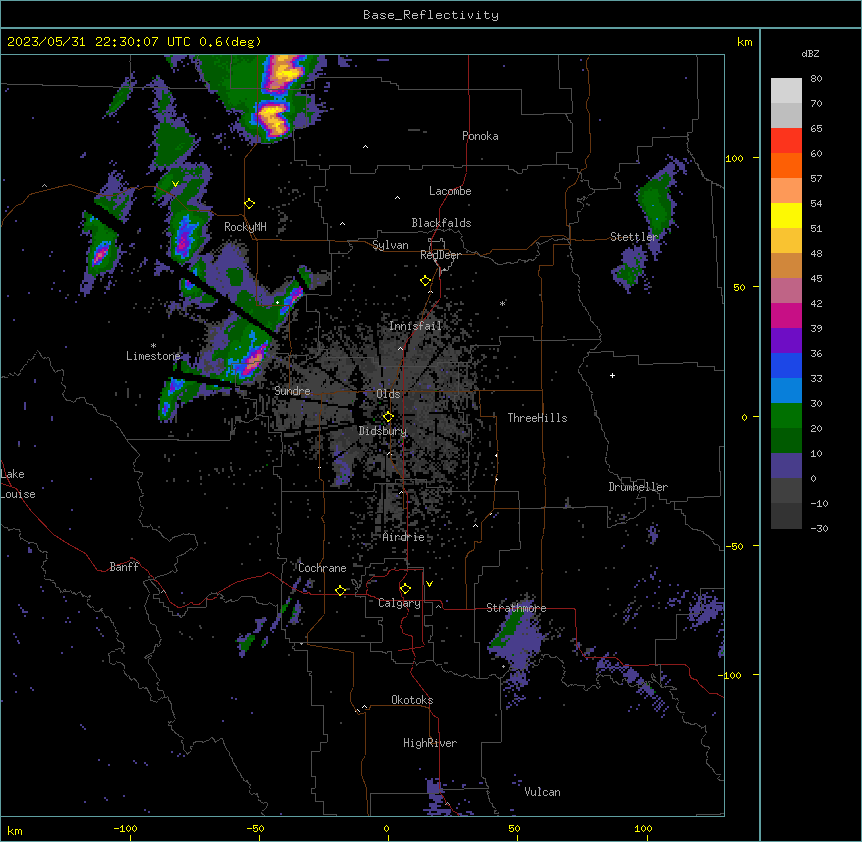862x842 pixels.
Task: Click the Didsbury town label
Action: click(x=383, y=431)
